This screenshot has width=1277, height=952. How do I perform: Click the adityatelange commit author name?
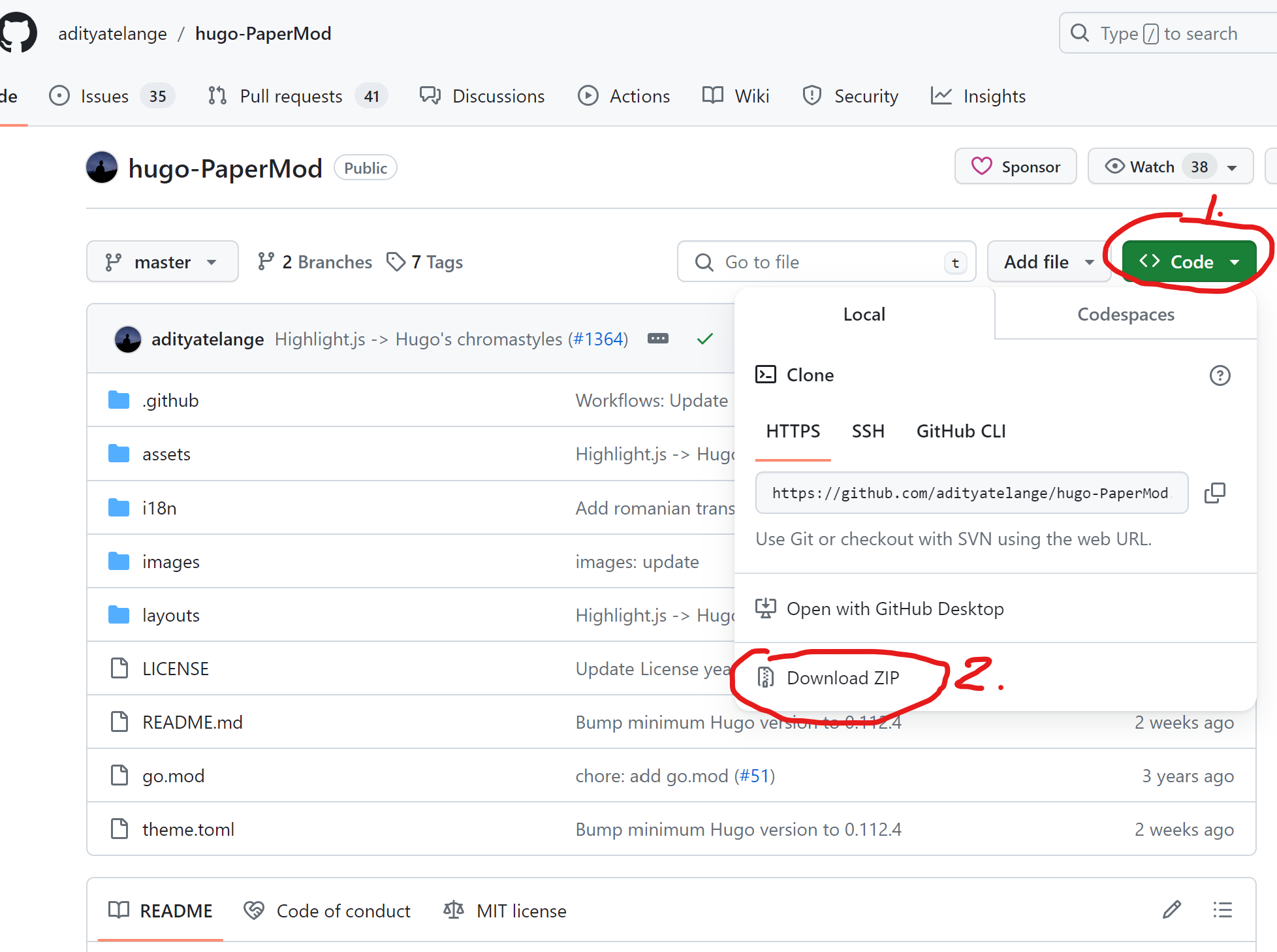click(208, 339)
